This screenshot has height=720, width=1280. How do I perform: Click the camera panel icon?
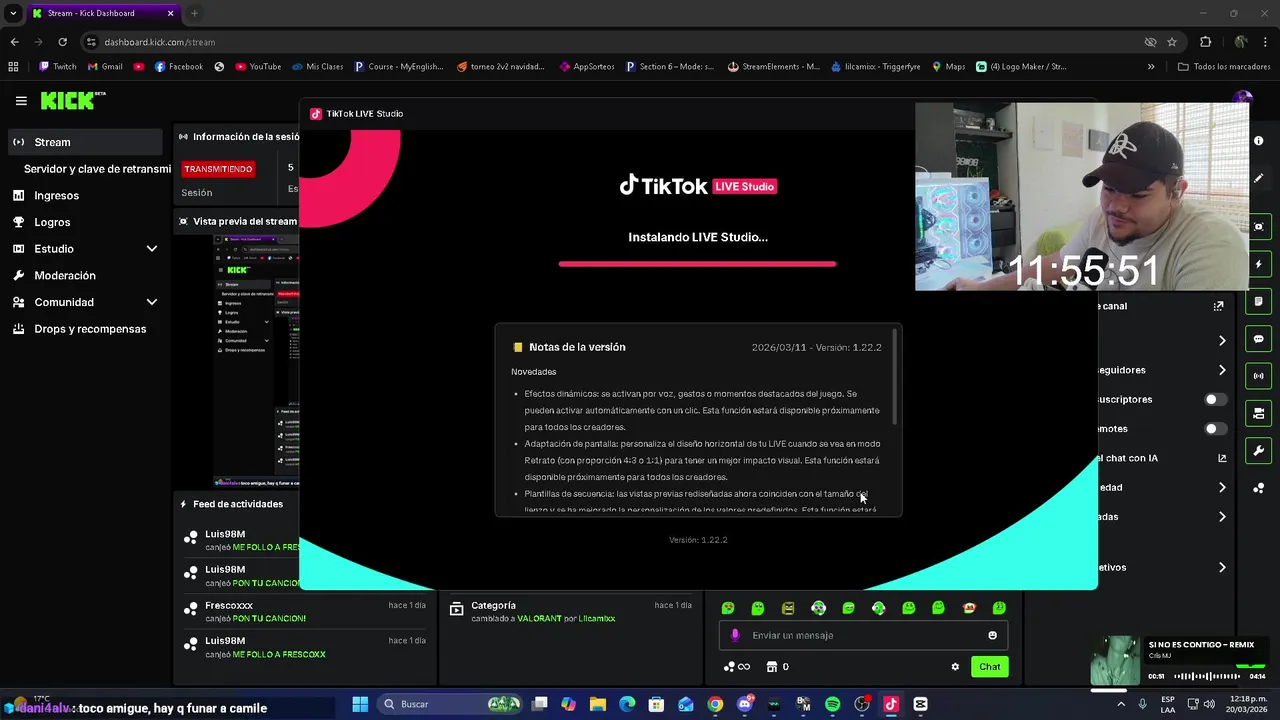click(x=1258, y=413)
